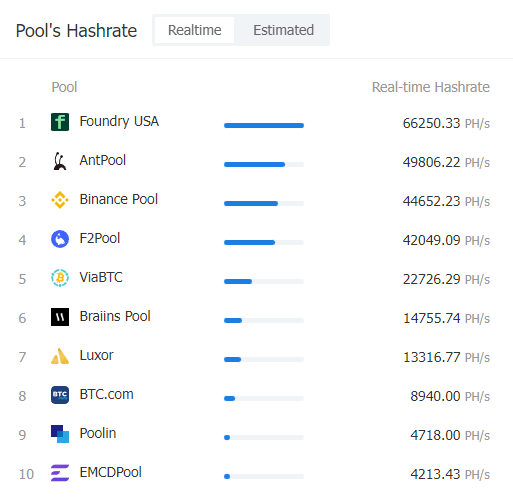
Task: Open the AntPool pool link
Action: pos(103,160)
